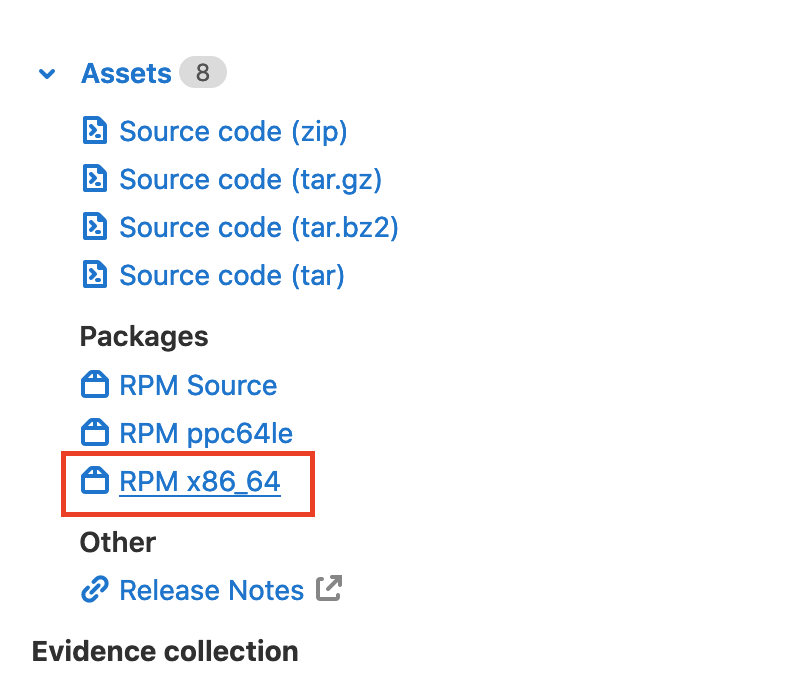
Task: Click the file icon beside Source code (tar)
Action: 94,275
